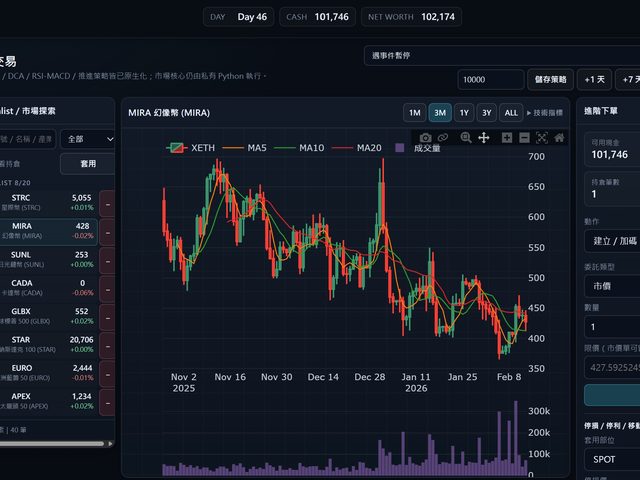The height and width of the screenshot is (480, 640).
Task: Select the EURO watchlist row
Action: (48, 374)
